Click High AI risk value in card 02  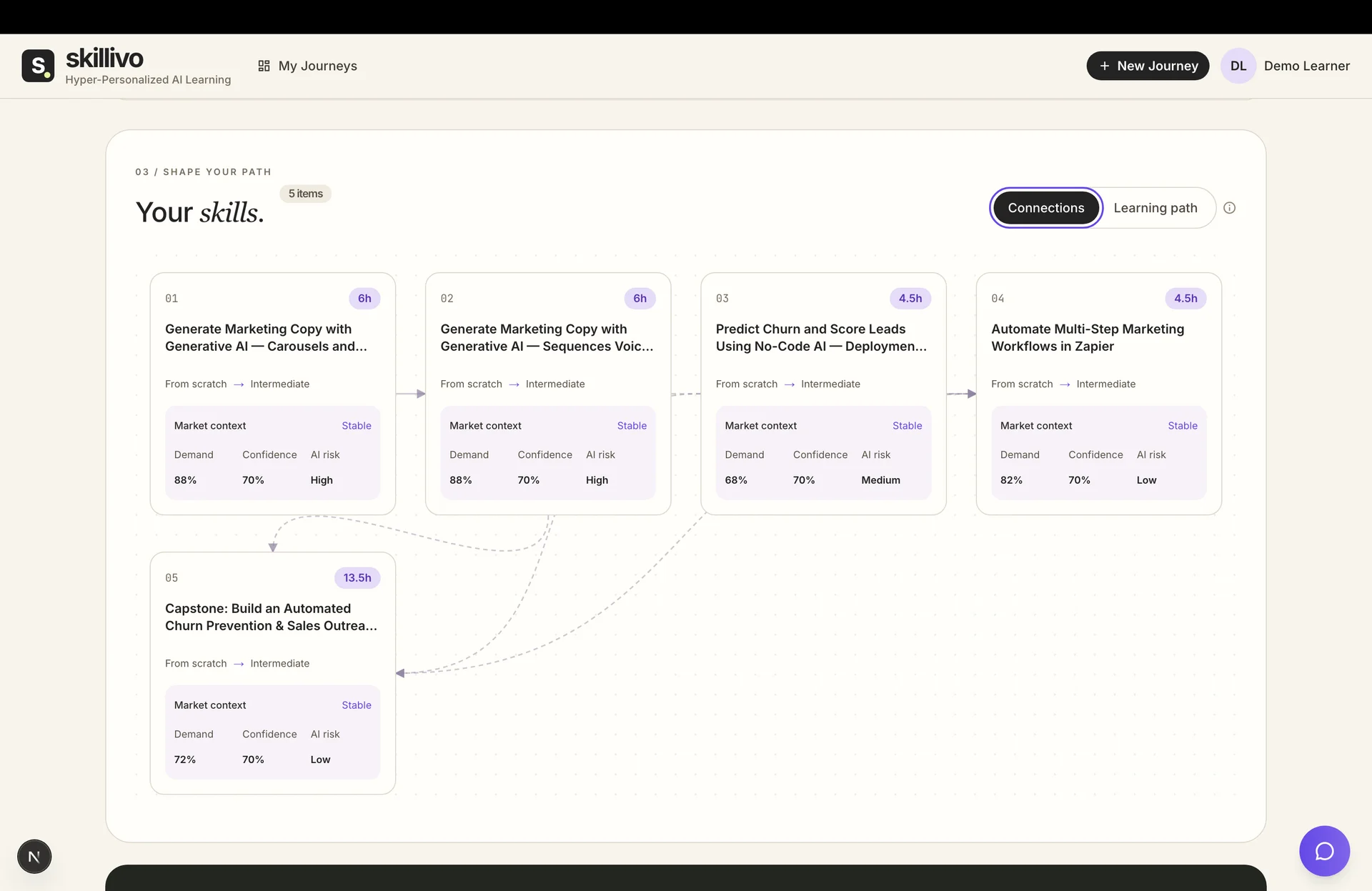597,480
